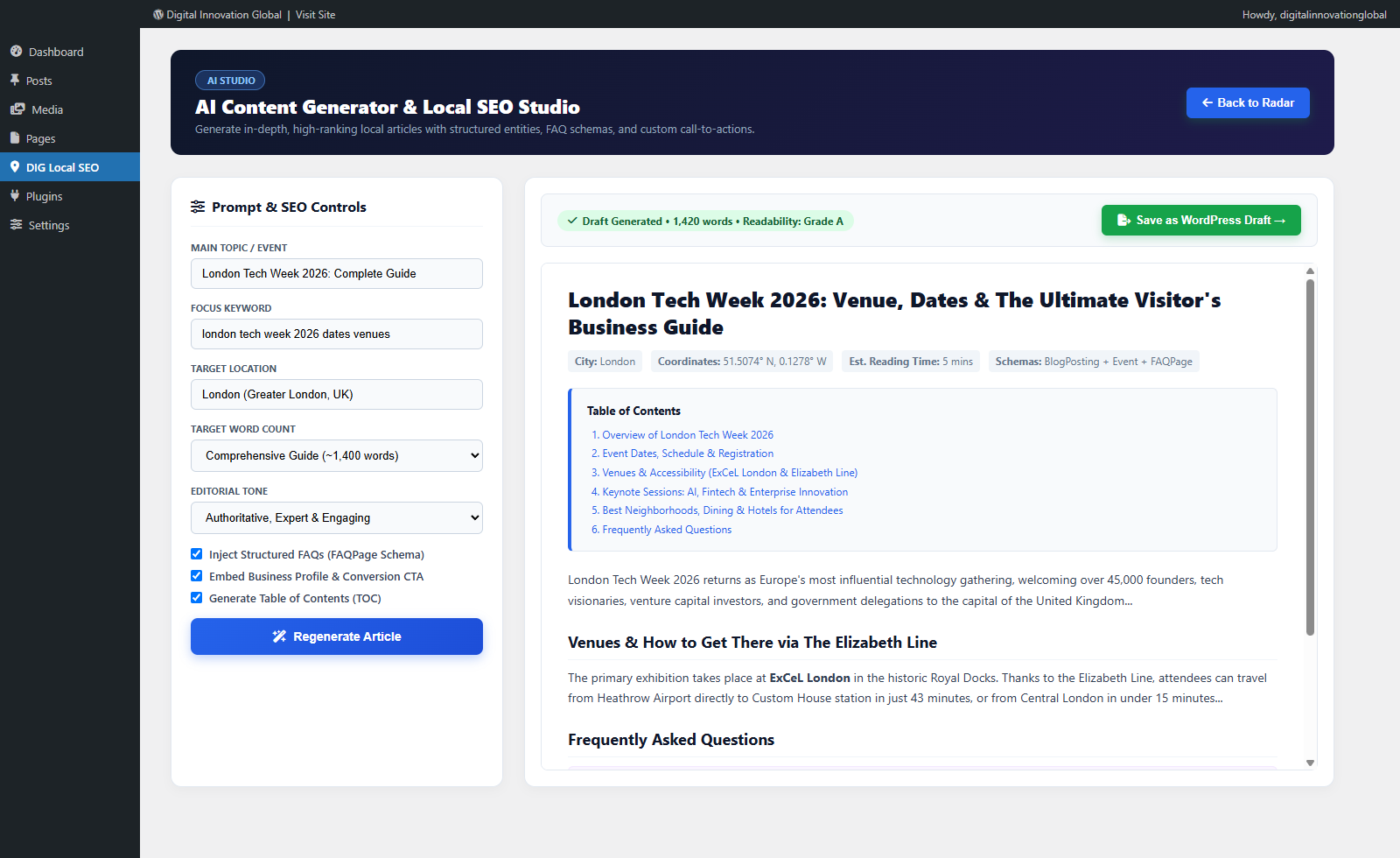Focus the Focus Keyword text field
This screenshot has width=1400, height=858.
click(x=337, y=334)
